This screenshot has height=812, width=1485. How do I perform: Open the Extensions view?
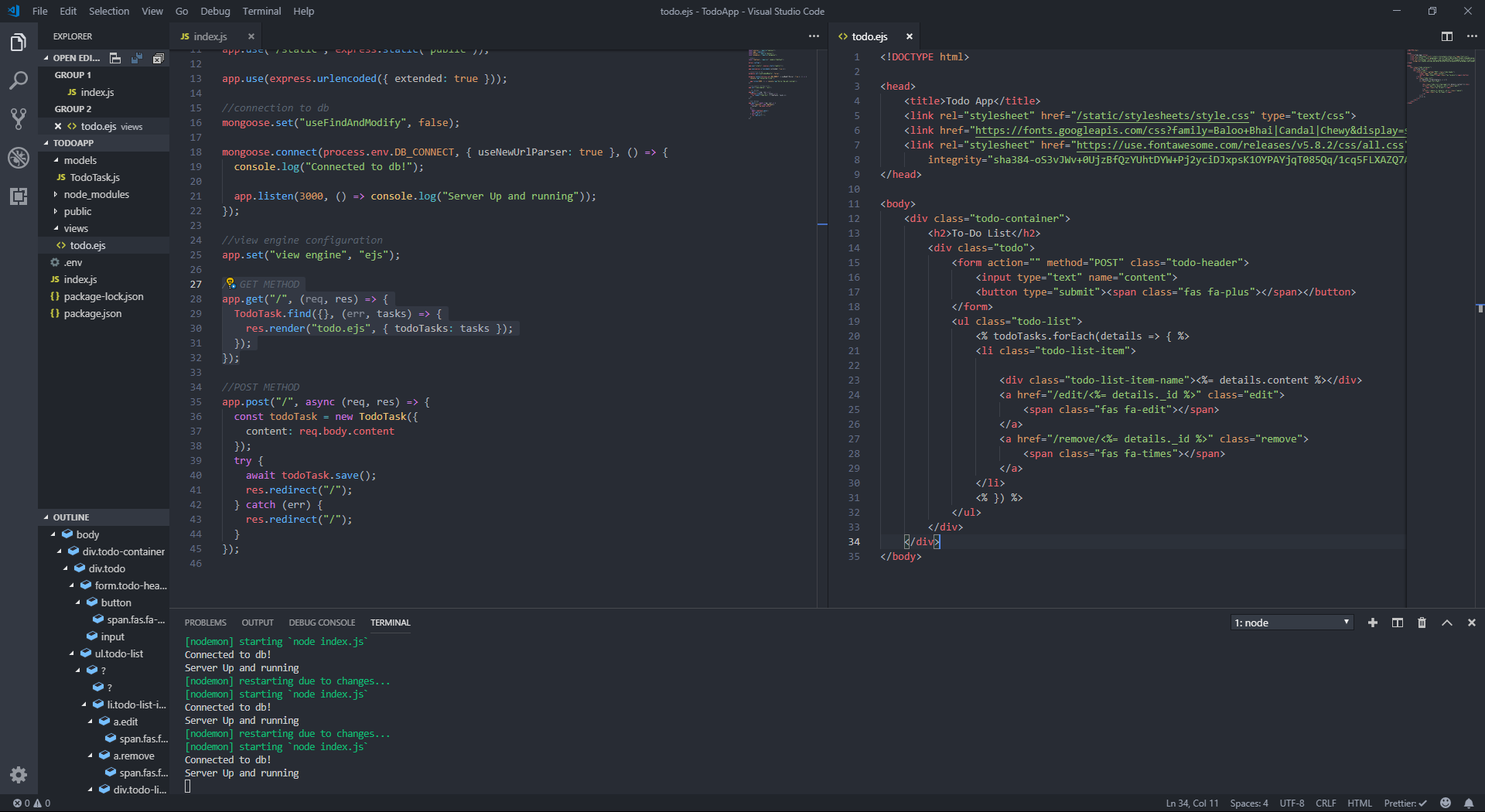[x=19, y=196]
